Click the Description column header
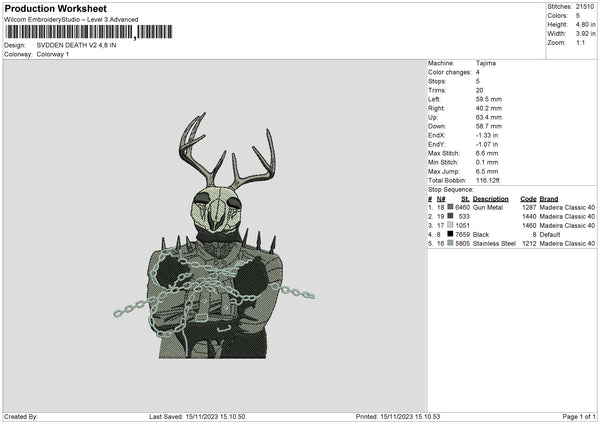600x424 pixels. (491, 199)
